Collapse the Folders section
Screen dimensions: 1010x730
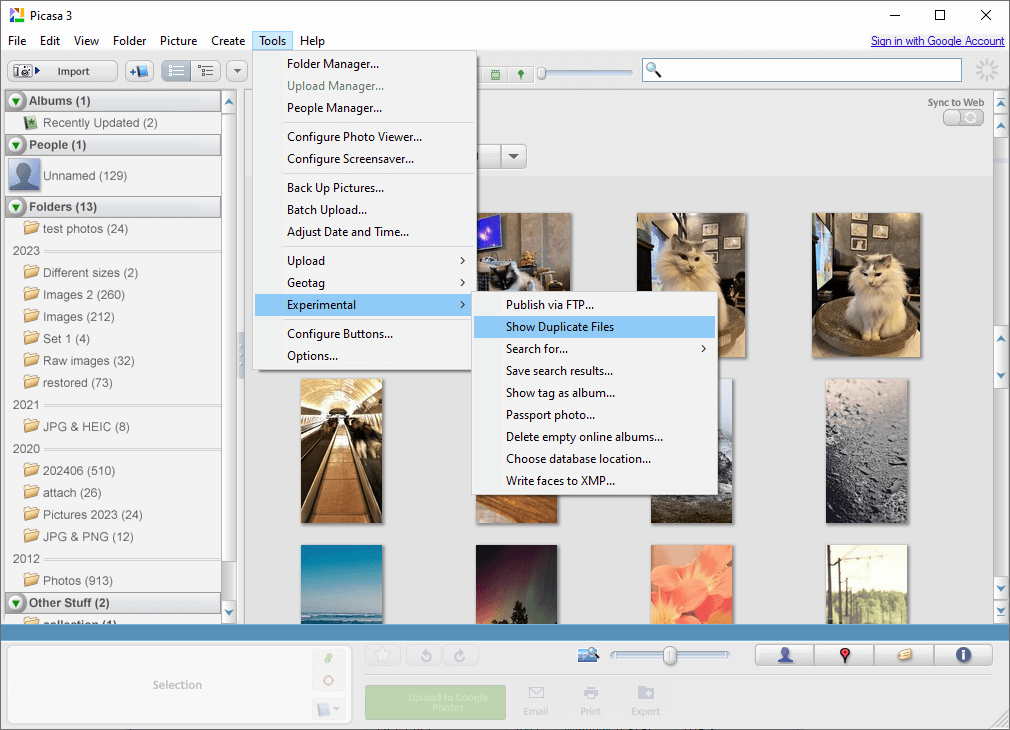point(17,207)
